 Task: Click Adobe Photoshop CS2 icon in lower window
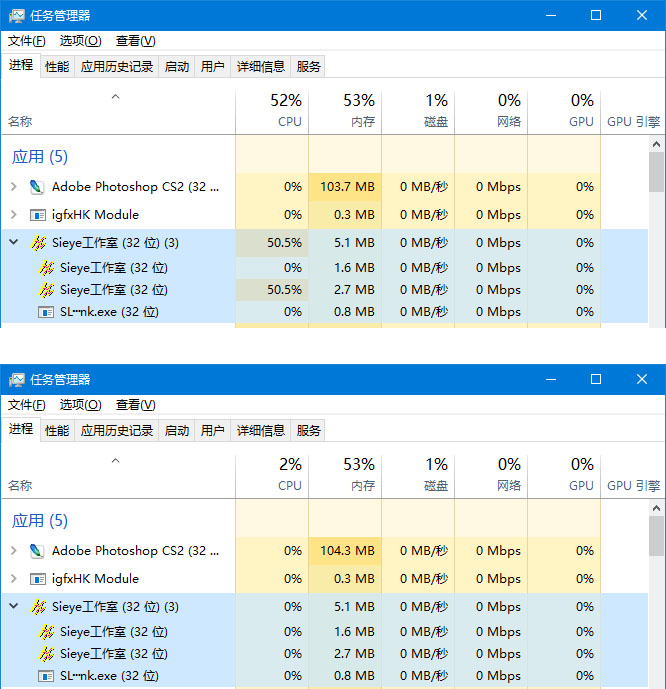(x=37, y=551)
